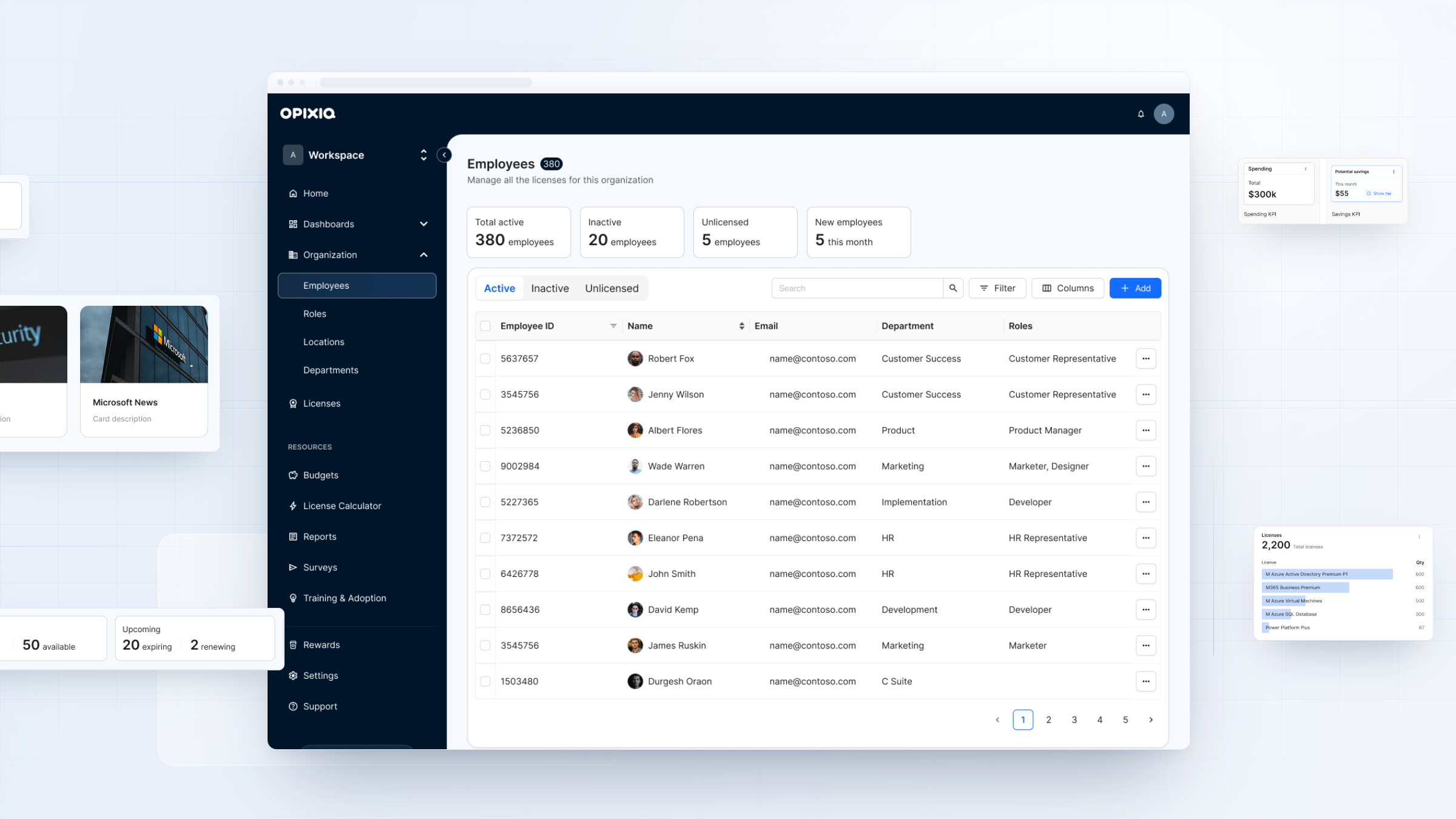1456x819 pixels.
Task: Switch to the Inactive tab
Action: click(x=550, y=289)
